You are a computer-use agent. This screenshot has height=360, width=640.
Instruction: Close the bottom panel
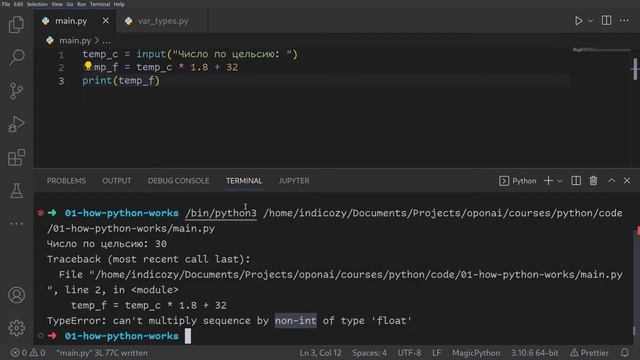(627, 180)
